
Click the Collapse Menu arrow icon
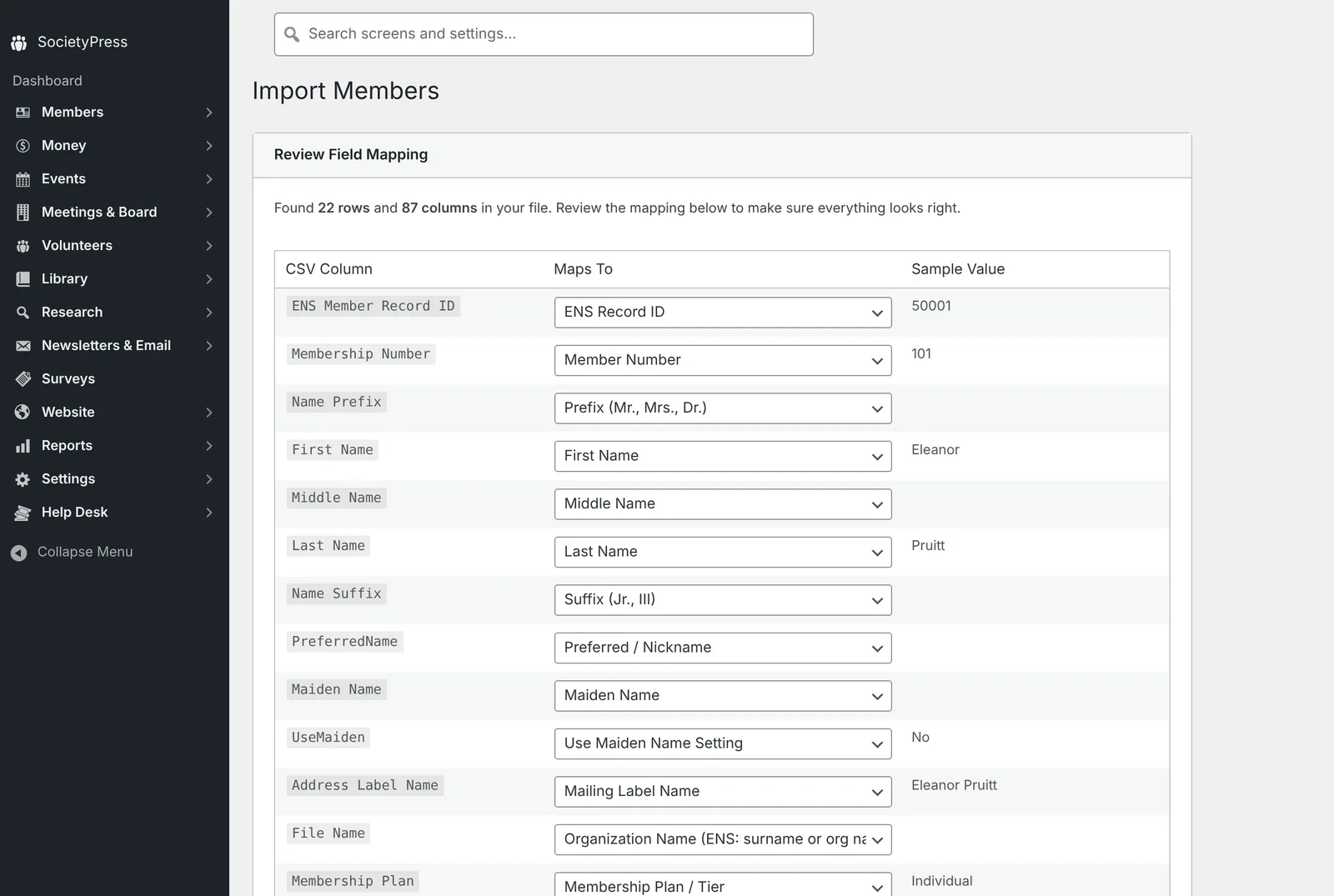(18, 553)
